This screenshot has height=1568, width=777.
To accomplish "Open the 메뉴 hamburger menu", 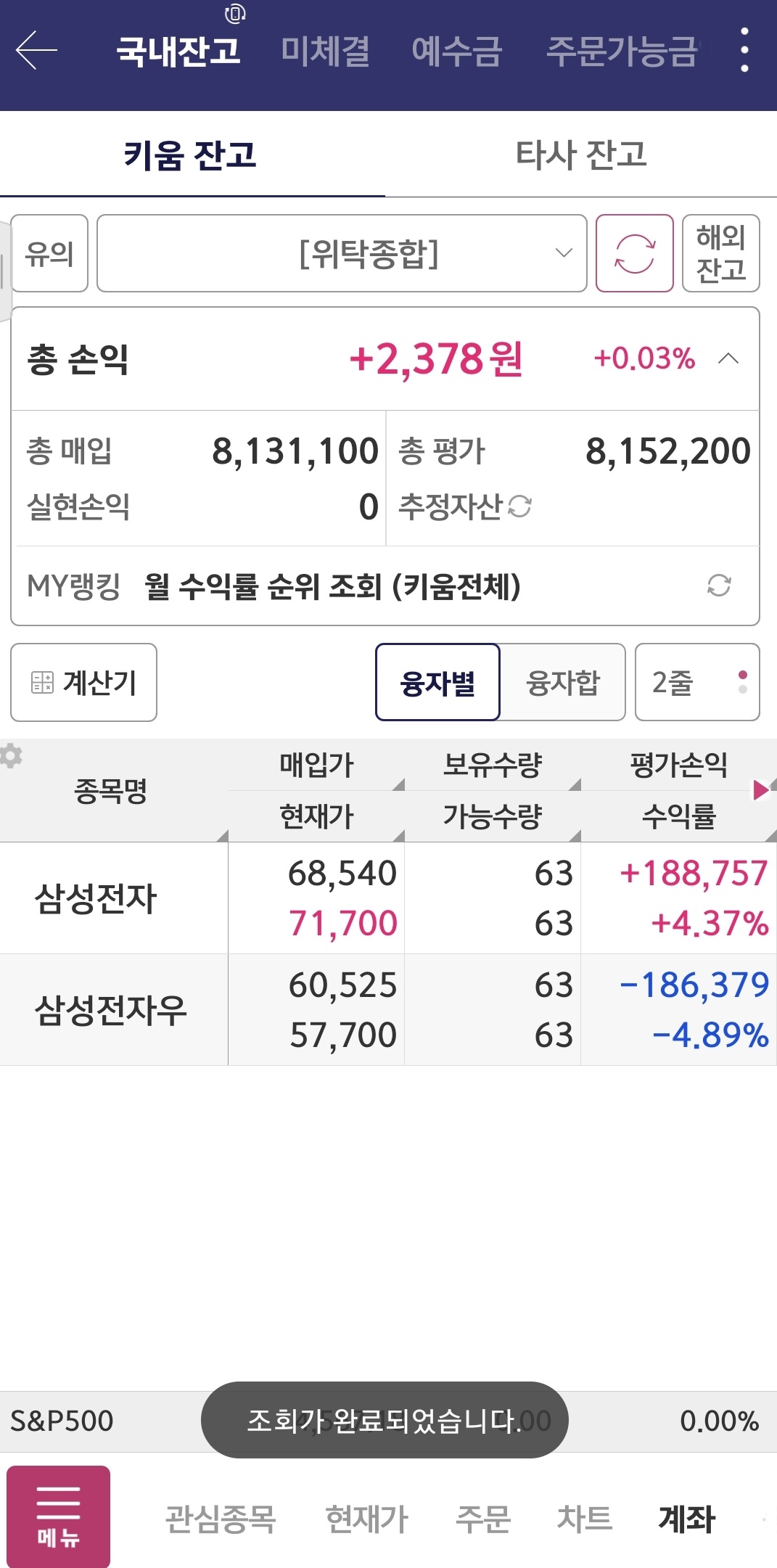I will click(59, 1516).
